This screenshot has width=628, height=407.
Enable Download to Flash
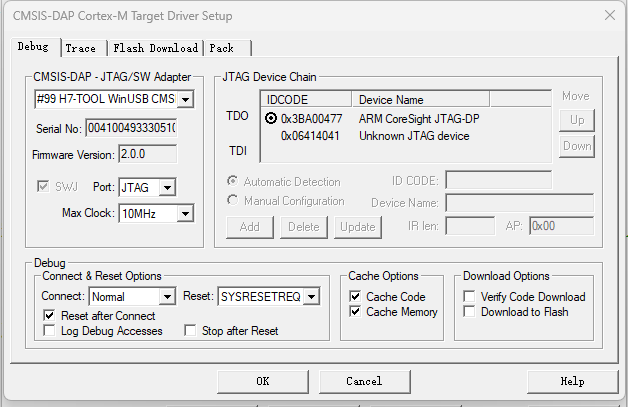pos(469,311)
